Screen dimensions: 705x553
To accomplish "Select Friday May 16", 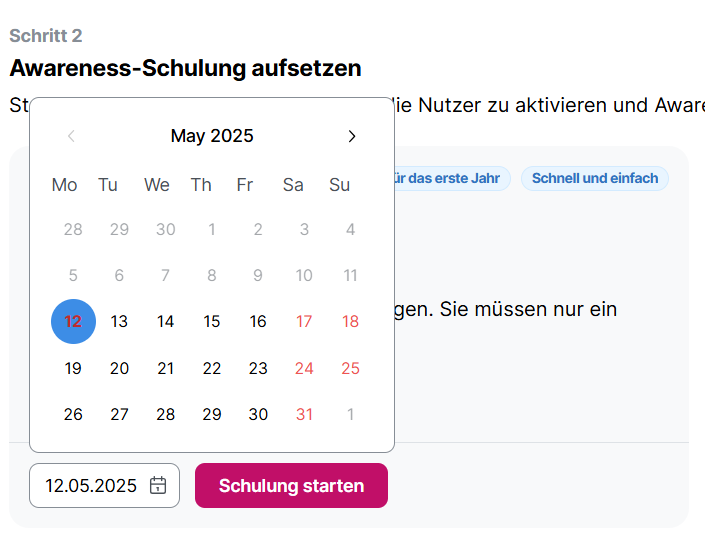I will (x=258, y=322).
